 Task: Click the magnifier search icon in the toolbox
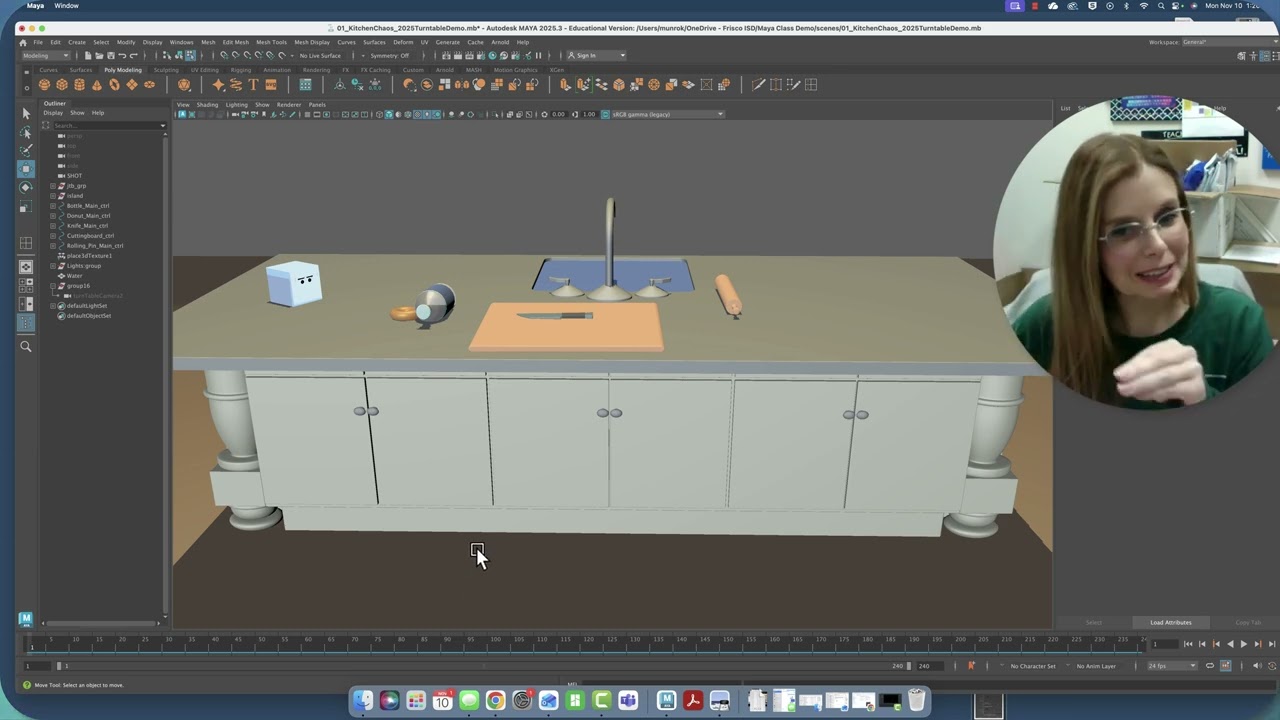pos(26,347)
